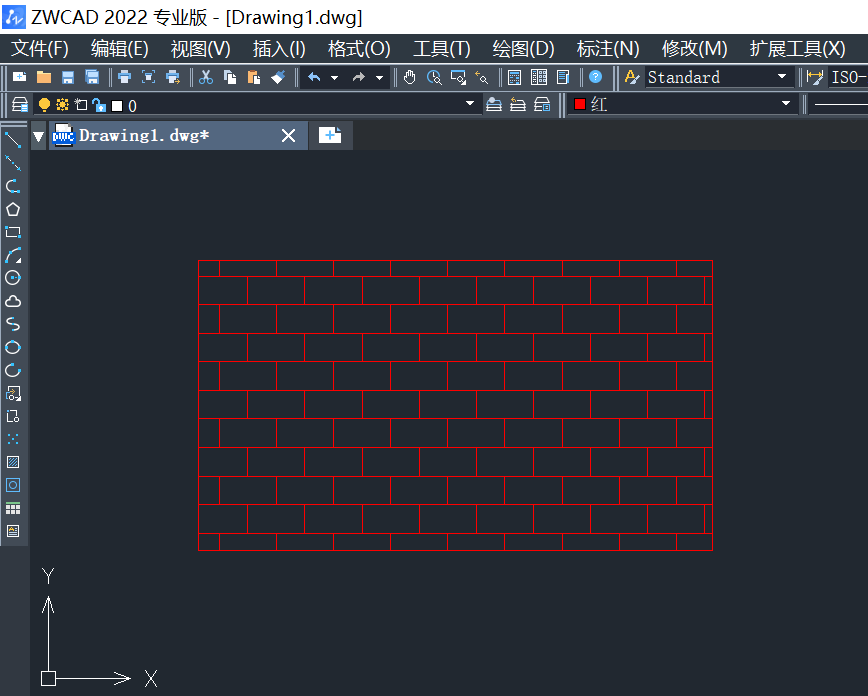The height and width of the screenshot is (696, 868).
Task: Select the Polyline tool
Action: pos(13,186)
